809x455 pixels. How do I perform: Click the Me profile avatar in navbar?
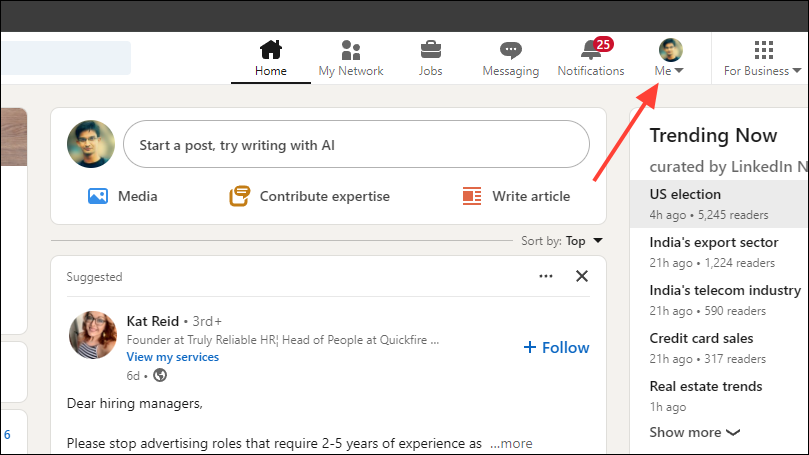[671, 50]
